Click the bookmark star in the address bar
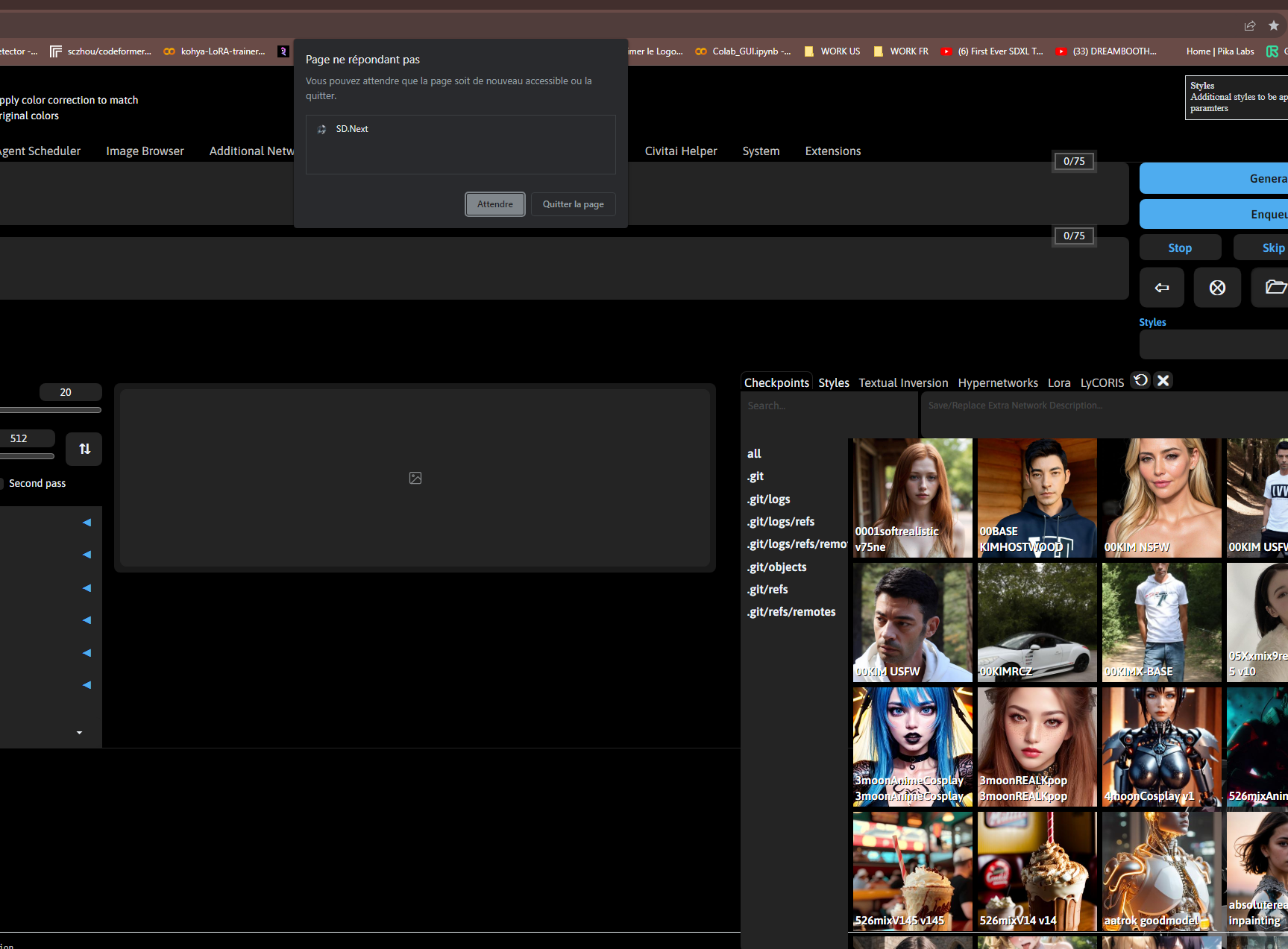The width and height of the screenshot is (1288, 949). pos(1275,25)
